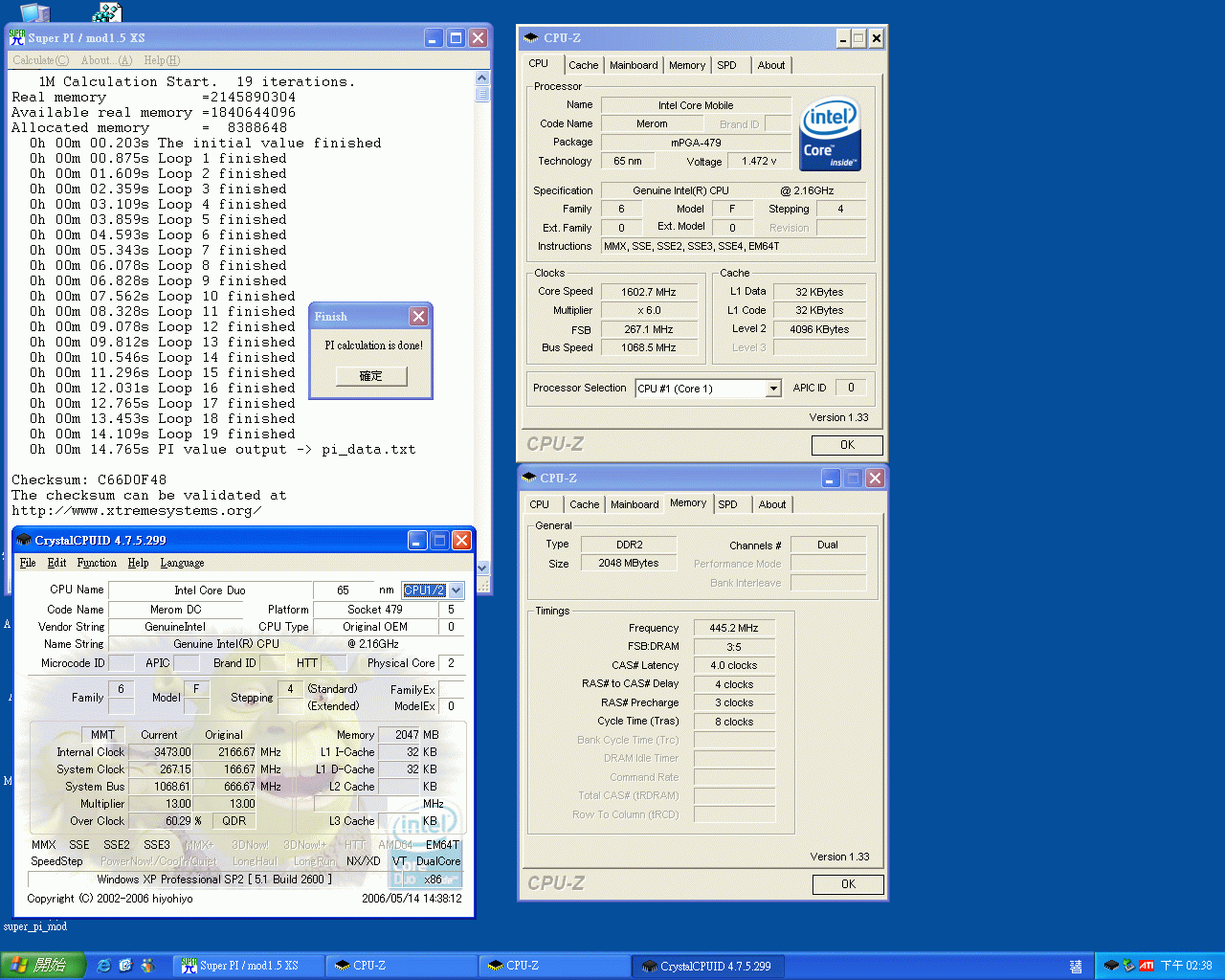Image resolution: width=1225 pixels, height=980 pixels.
Task: Select the CPU tab in Memory CPU-Z window
Action: pyautogui.click(x=540, y=504)
